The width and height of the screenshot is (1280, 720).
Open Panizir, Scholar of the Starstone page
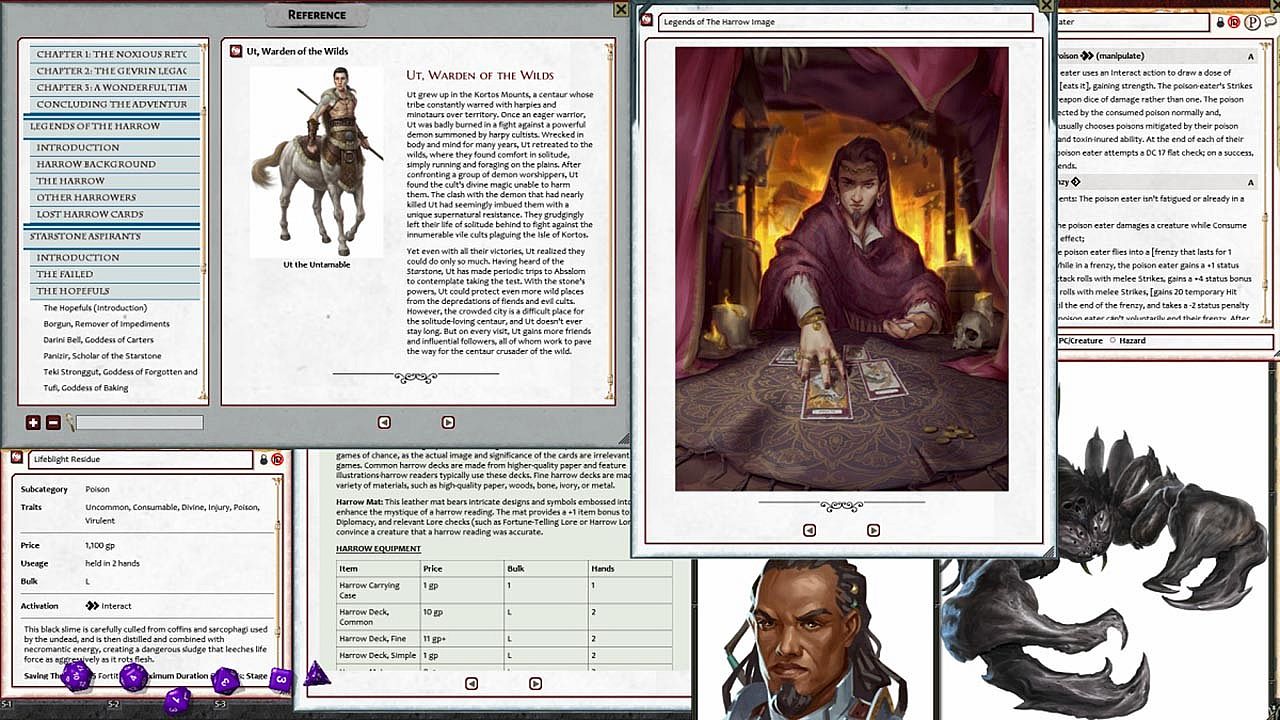coord(102,356)
